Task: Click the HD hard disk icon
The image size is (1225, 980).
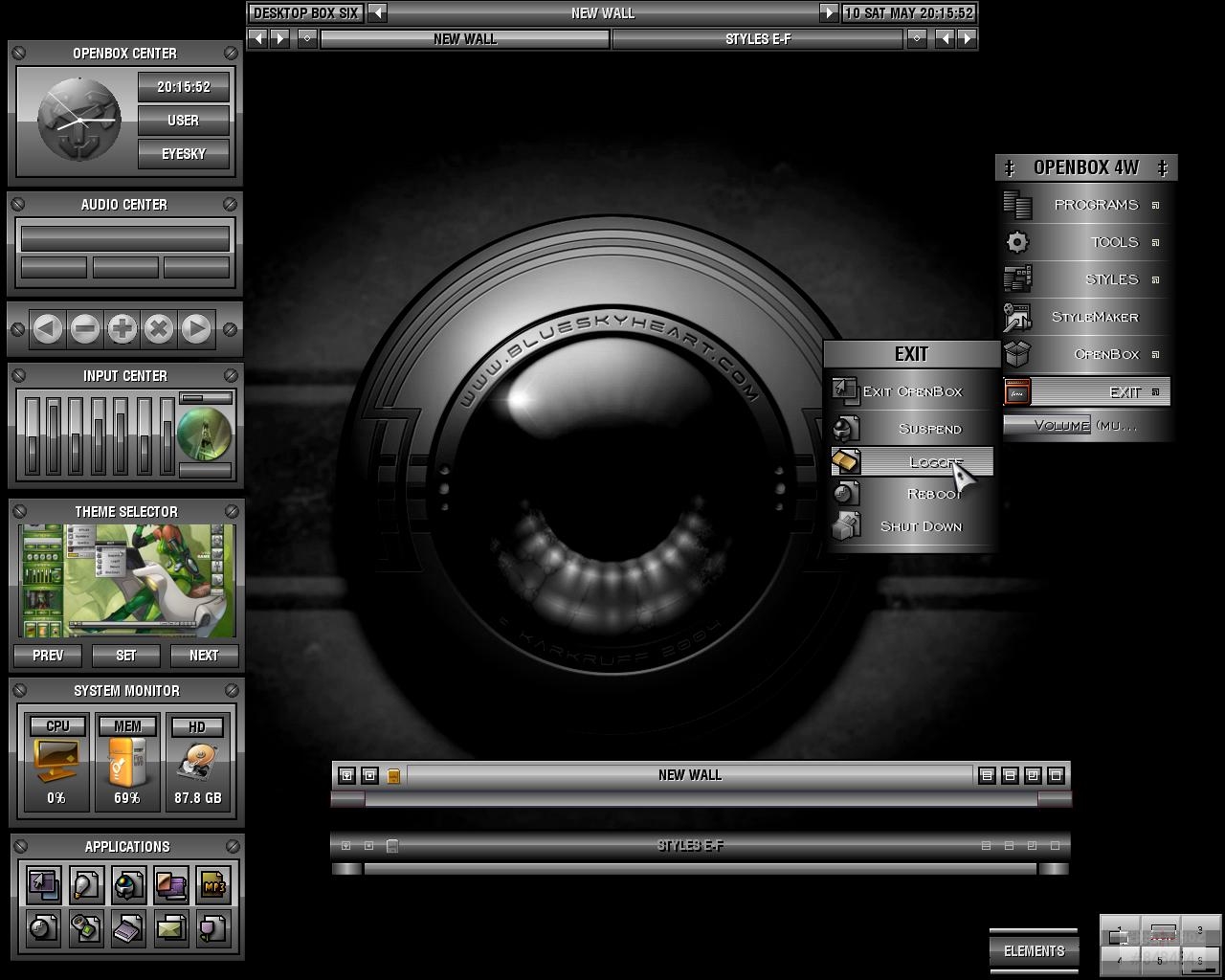Action: pyautogui.click(x=197, y=762)
